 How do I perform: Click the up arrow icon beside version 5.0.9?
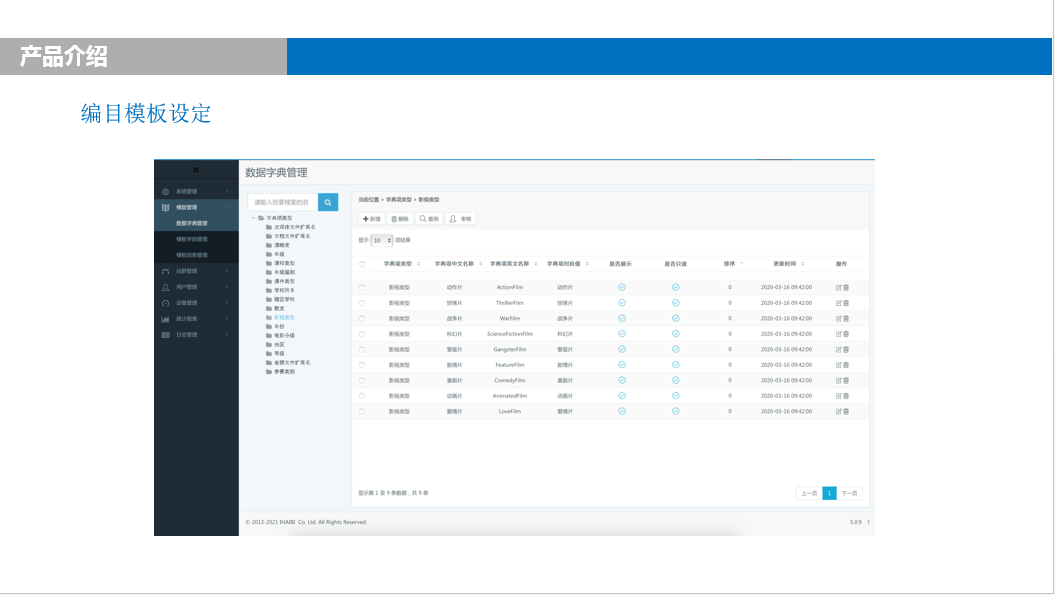point(869,522)
